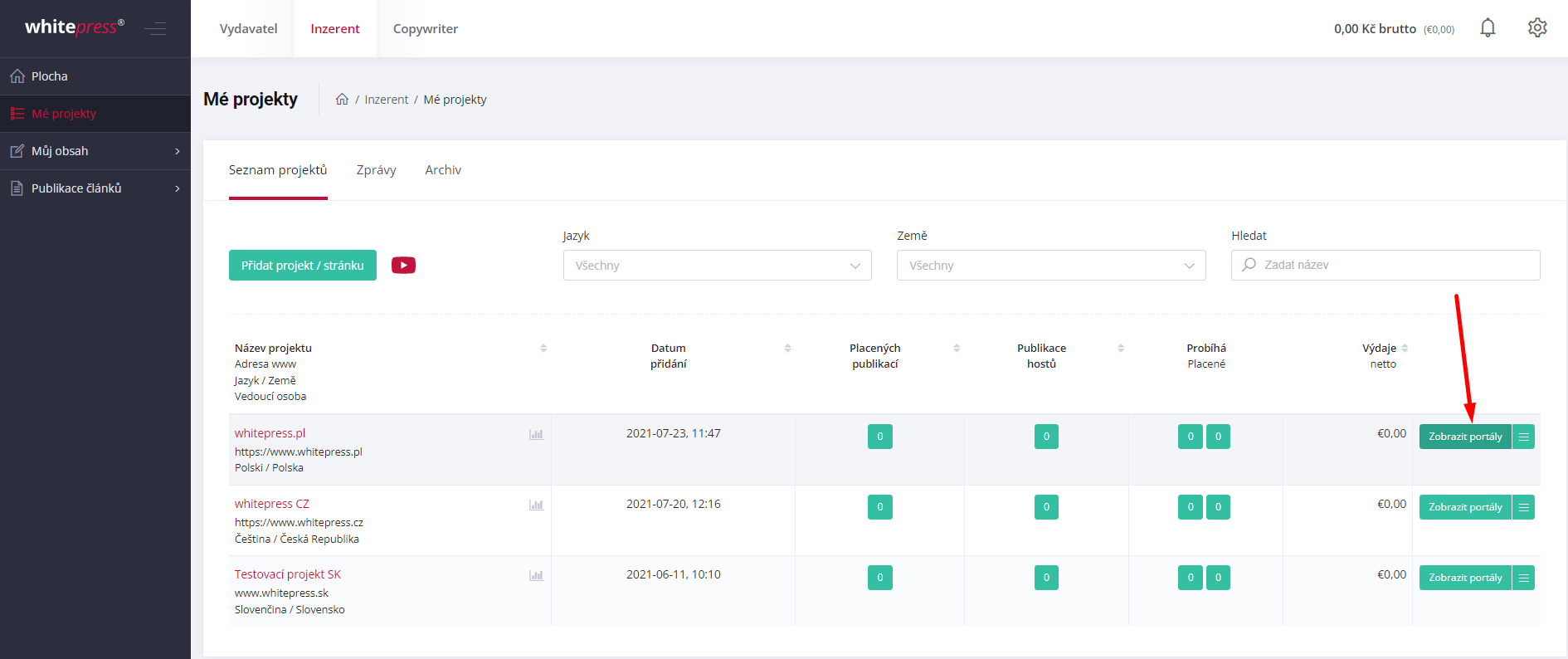The height and width of the screenshot is (659, 1568).
Task: Select the Archiv tab
Action: [443, 170]
